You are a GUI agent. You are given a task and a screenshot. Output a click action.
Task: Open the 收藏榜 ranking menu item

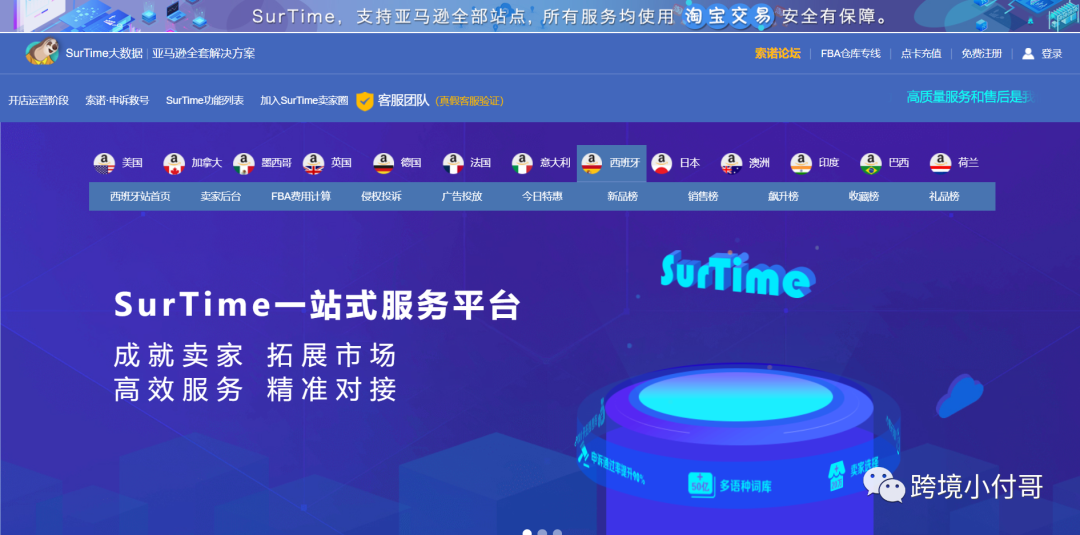864,196
